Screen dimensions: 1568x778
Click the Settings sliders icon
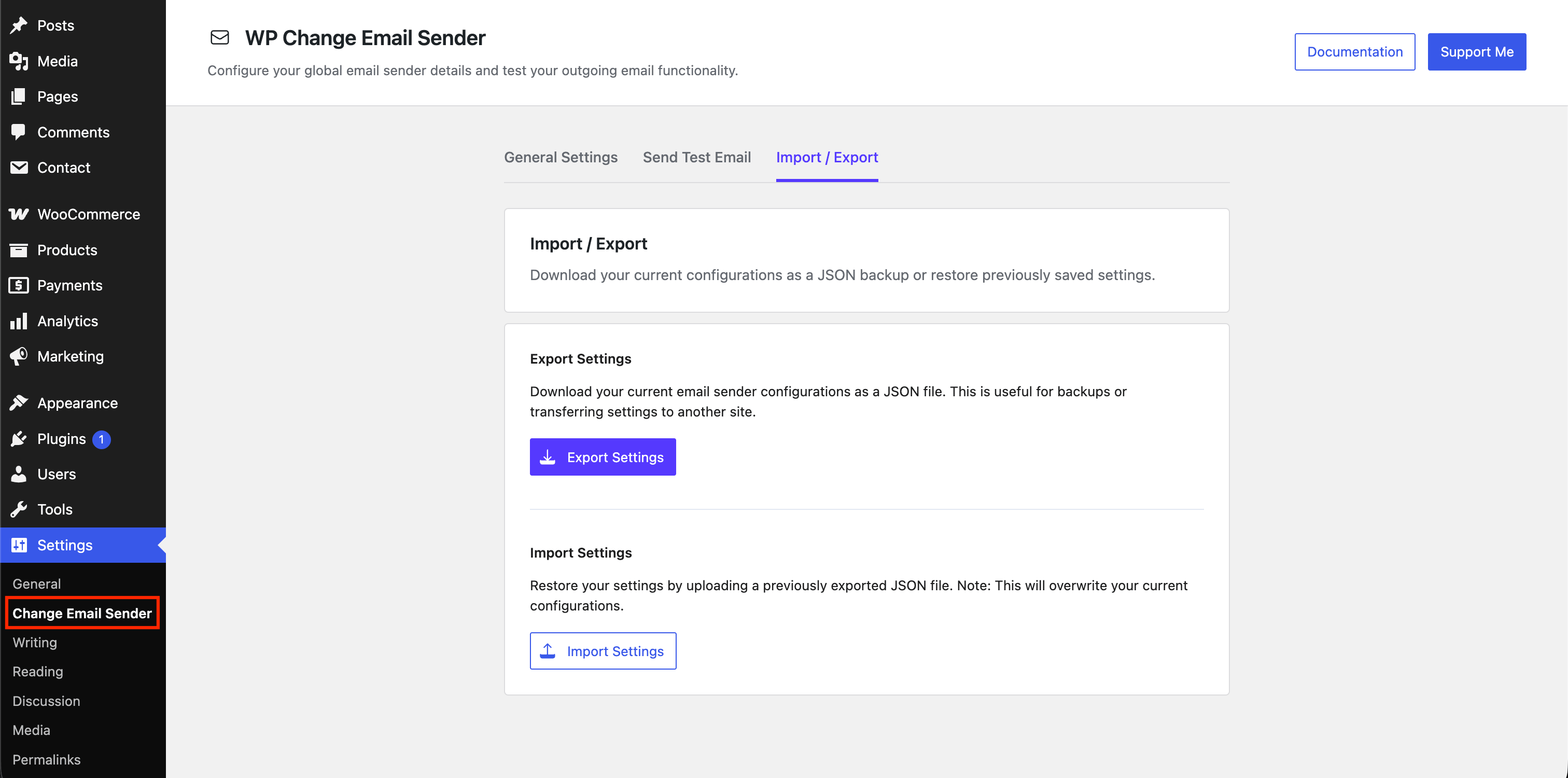19,545
